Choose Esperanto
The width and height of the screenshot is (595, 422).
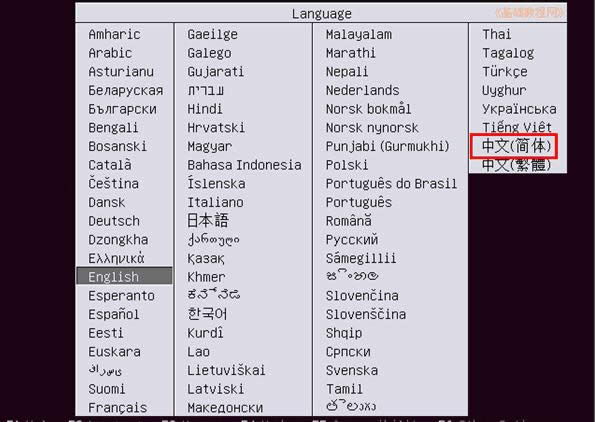pos(121,296)
